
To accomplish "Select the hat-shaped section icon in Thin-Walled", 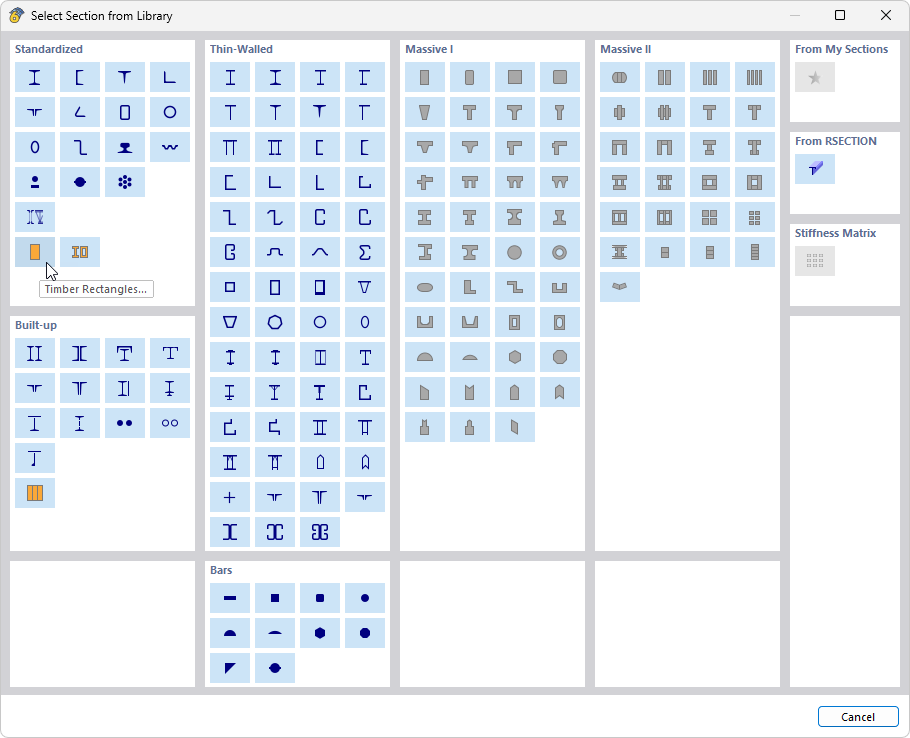I will pos(275,252).
